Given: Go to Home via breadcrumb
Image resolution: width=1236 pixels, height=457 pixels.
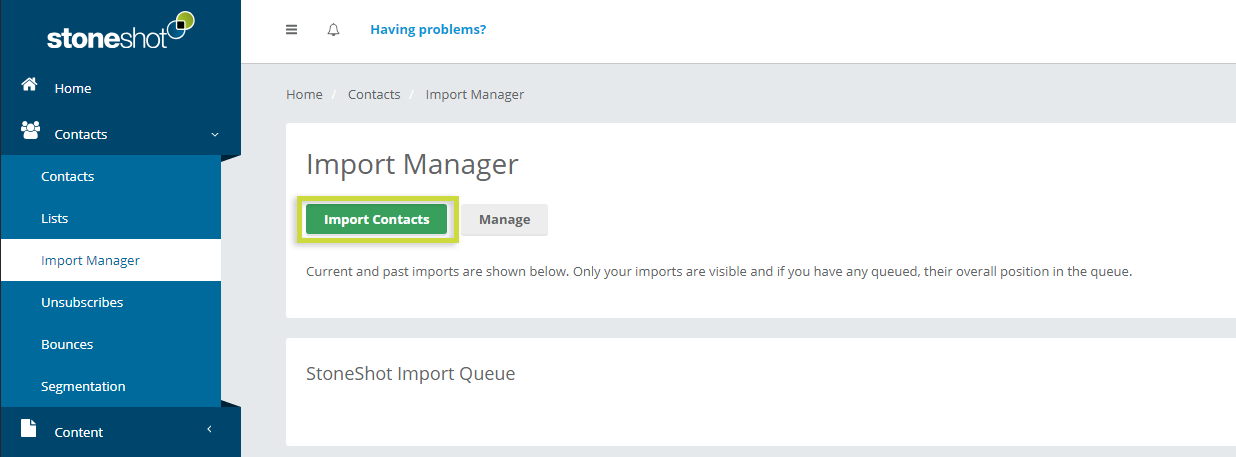Looking at the screenshot, I should pos(304,94).
